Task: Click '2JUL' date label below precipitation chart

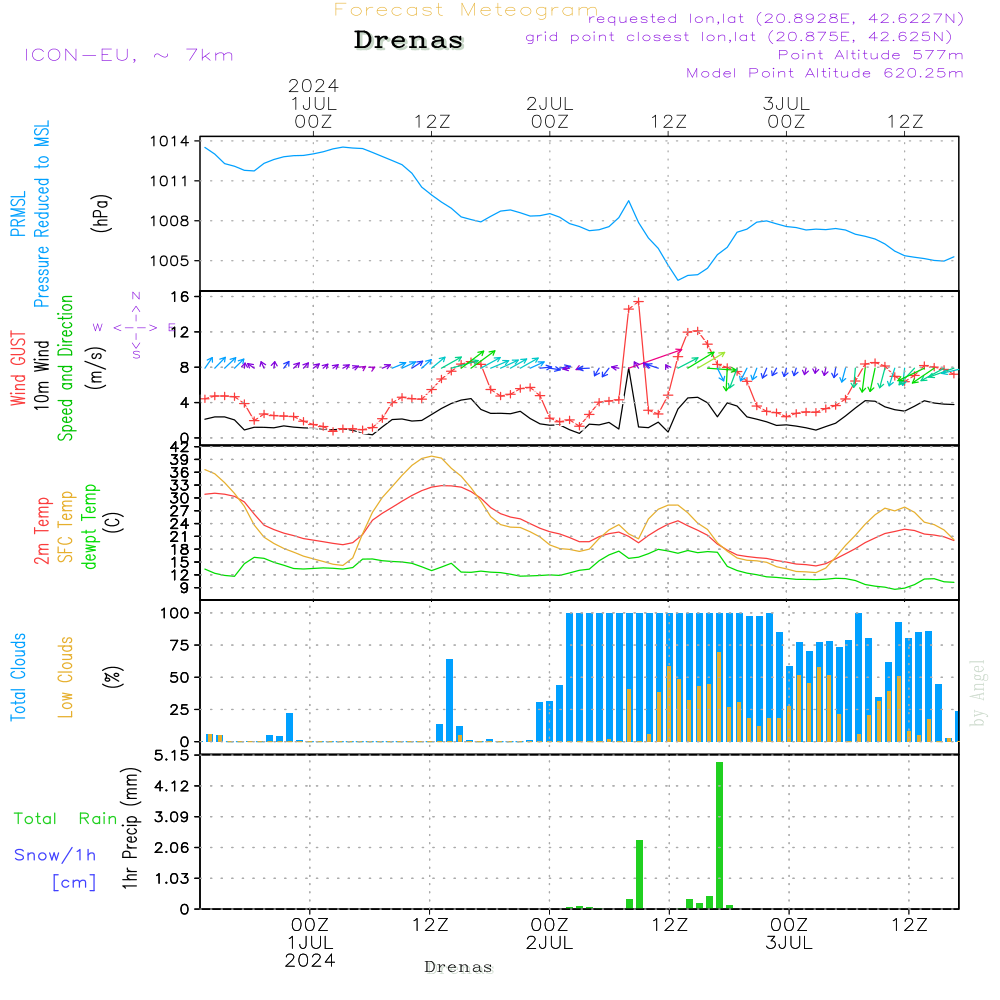Action: [549, 943]
